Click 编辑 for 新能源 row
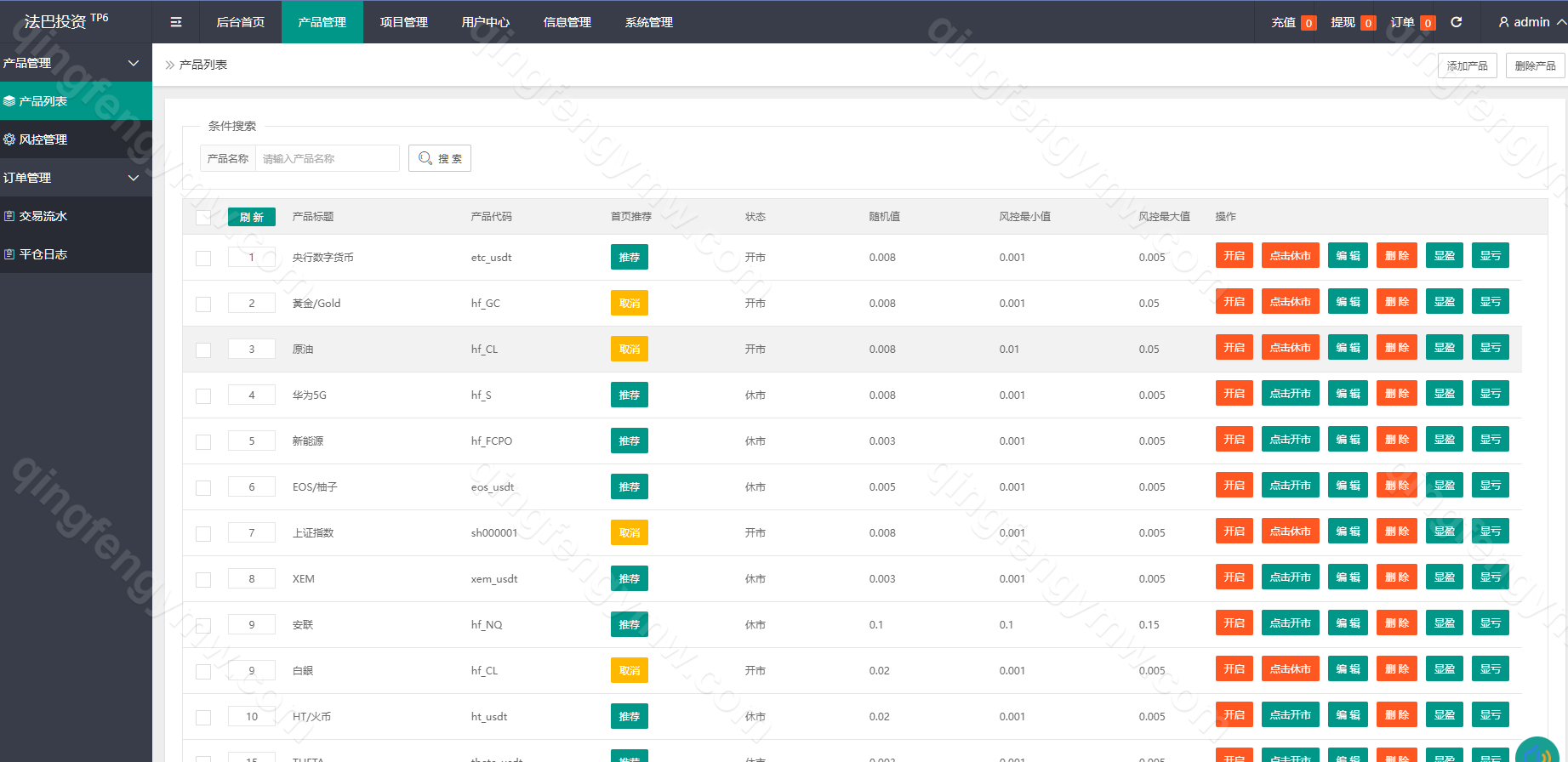The image size is (1568, 762). (1348, 439)
